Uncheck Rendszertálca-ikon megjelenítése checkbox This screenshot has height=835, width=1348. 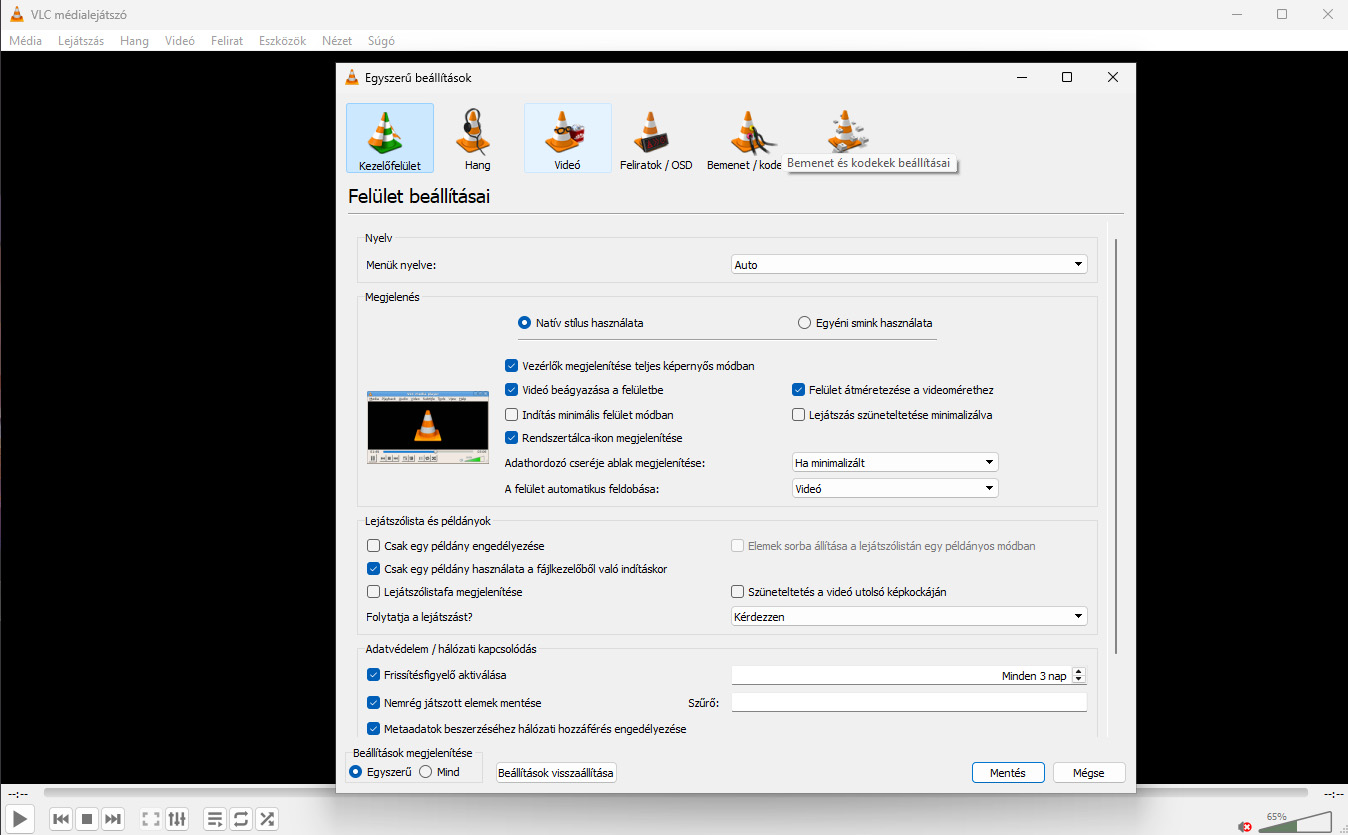point(512,438)
